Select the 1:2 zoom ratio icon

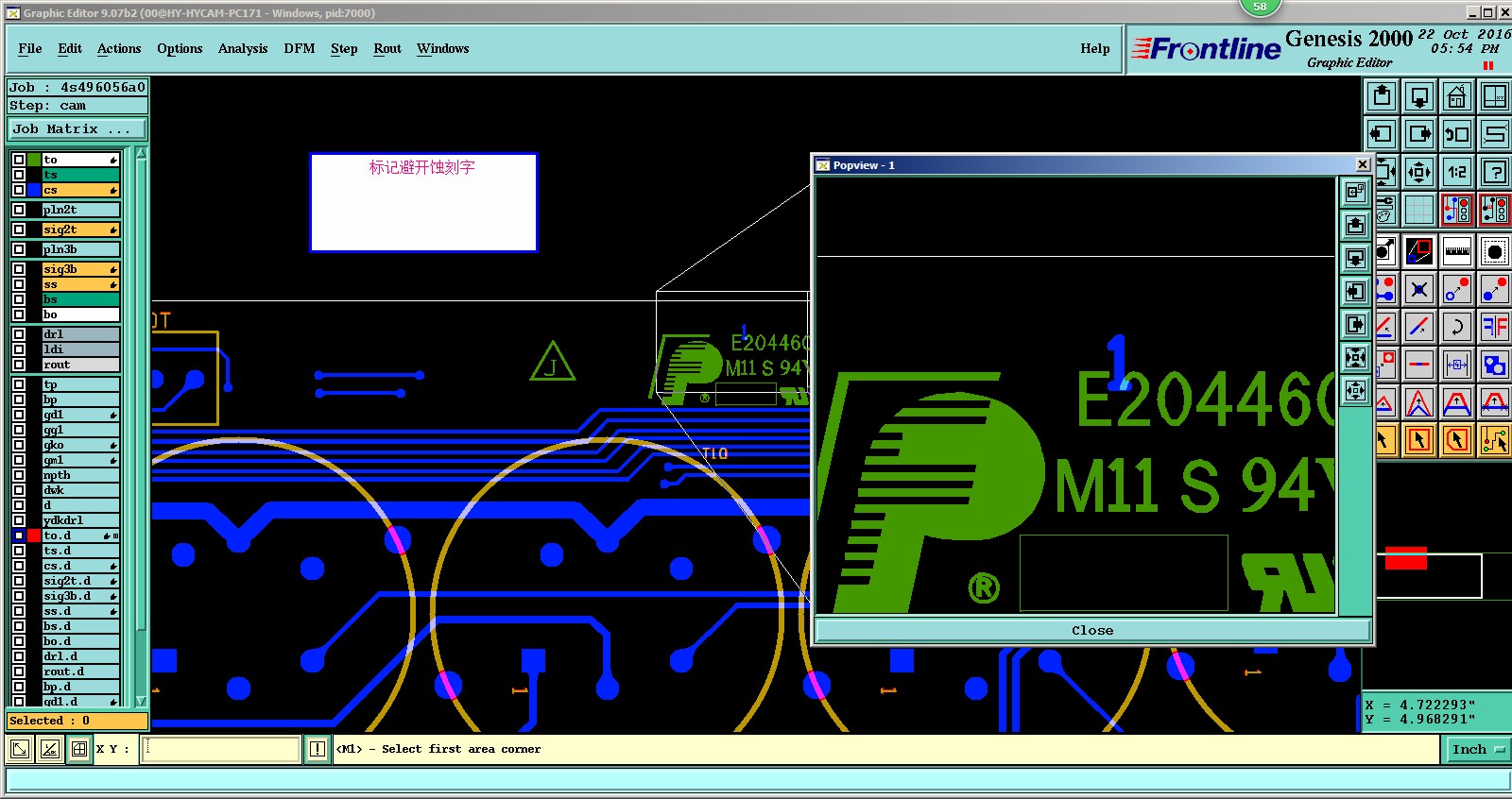[x=1457, y=172]
